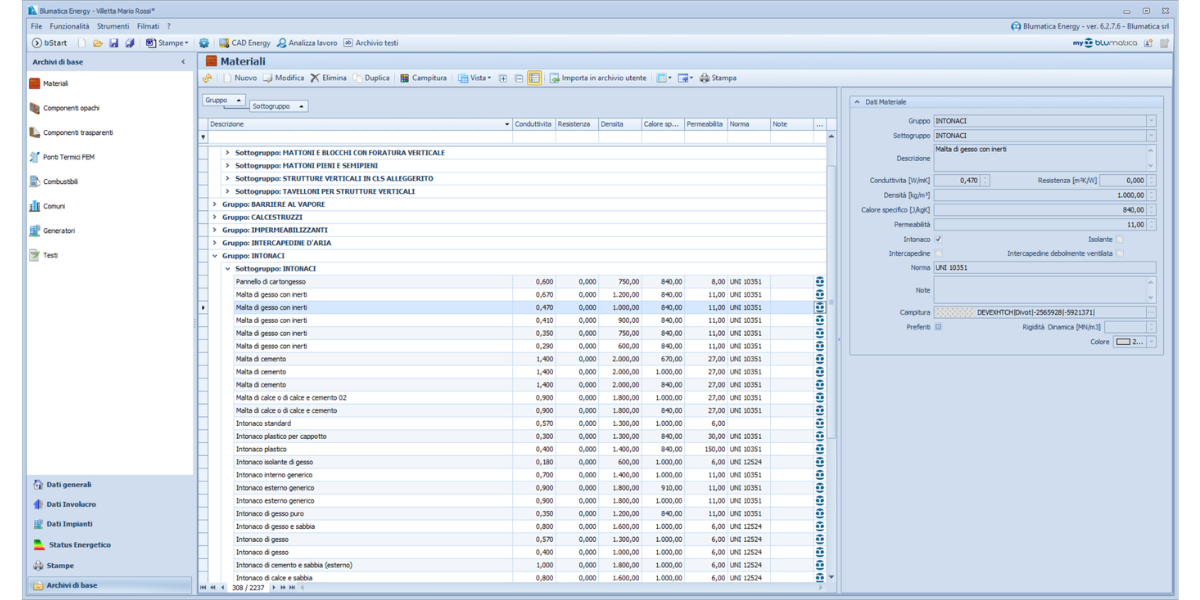Open Campitura from the Materiali toolbar
Screen dimensions: 1200x600
tap(423, 77)
